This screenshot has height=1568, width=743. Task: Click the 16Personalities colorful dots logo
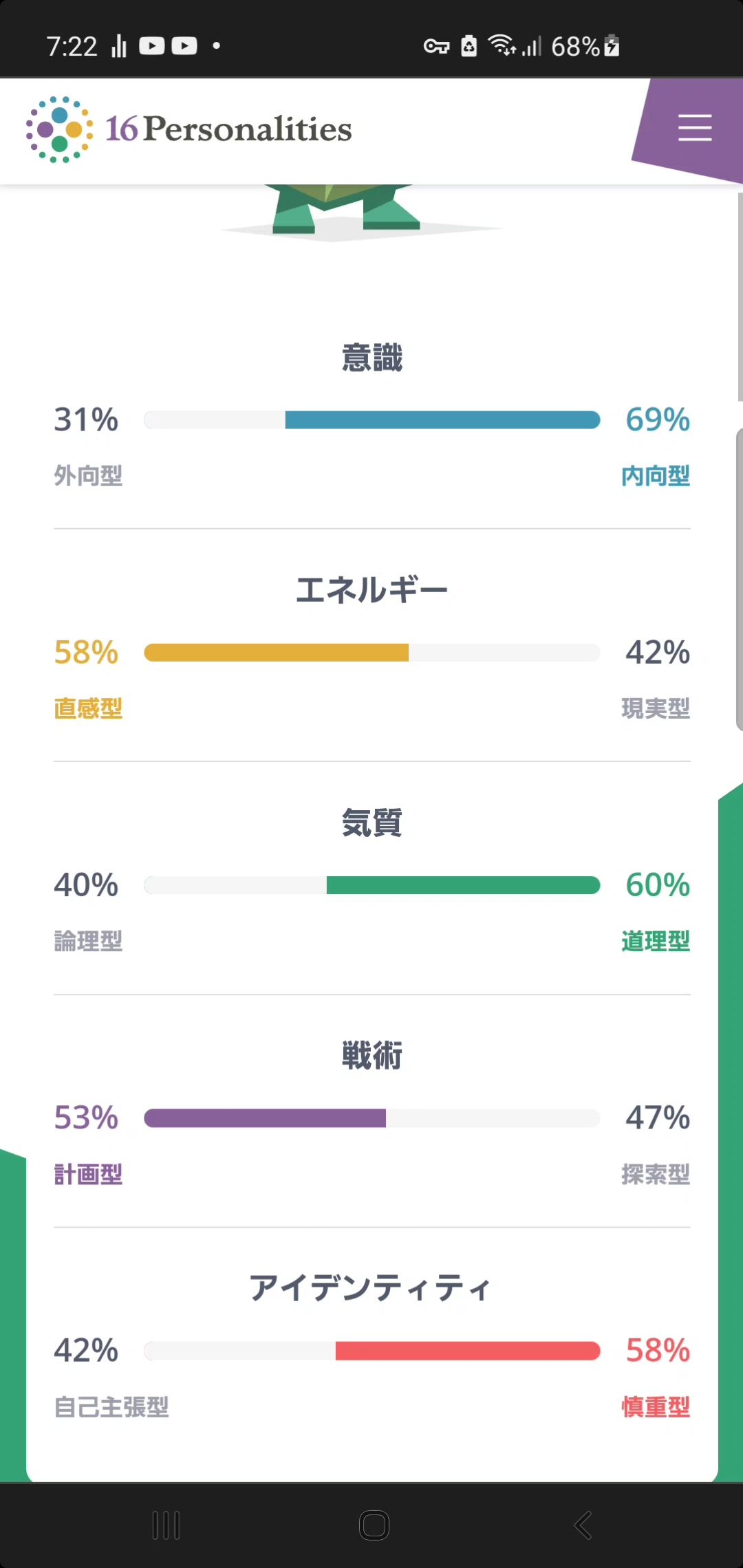(59, 129)
